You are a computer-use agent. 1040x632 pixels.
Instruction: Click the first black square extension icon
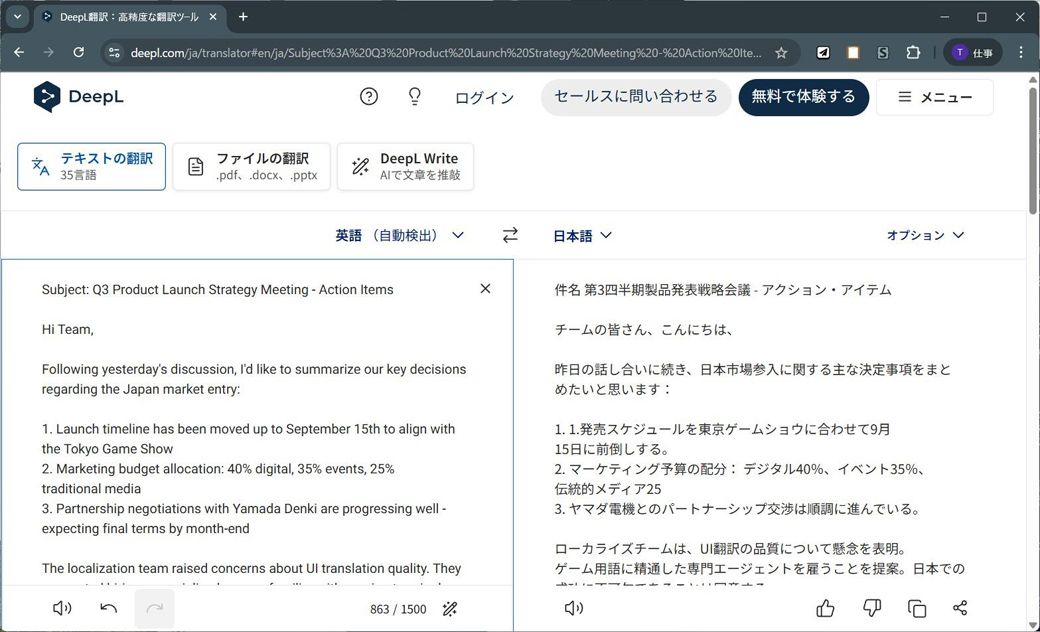coord(822,52)
